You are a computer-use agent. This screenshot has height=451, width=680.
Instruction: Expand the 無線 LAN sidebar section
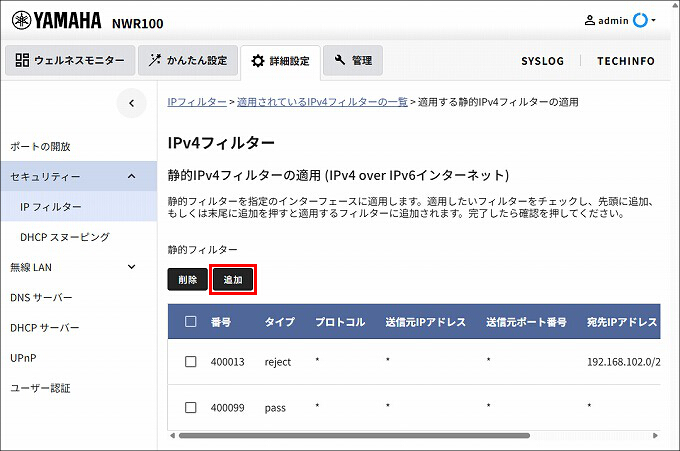pos(78,267)
